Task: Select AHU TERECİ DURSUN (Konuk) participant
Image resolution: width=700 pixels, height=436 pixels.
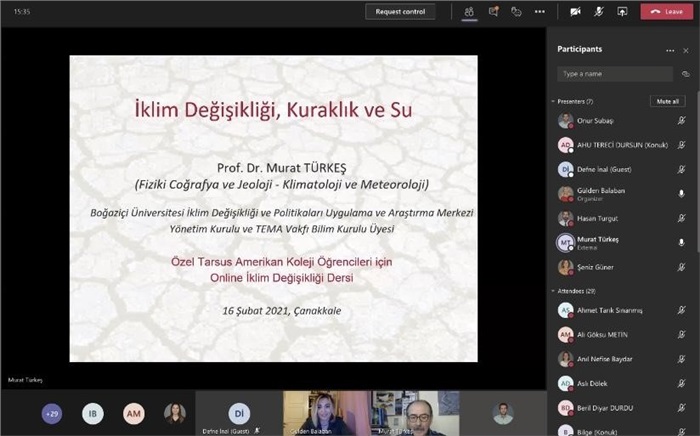Action: click(622, 145)
